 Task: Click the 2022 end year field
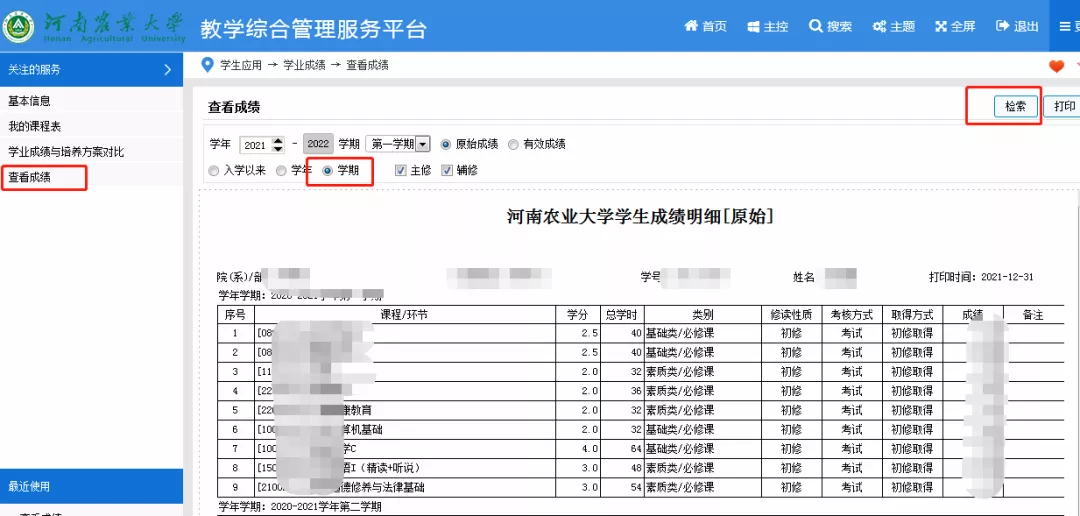coord(318,145)
